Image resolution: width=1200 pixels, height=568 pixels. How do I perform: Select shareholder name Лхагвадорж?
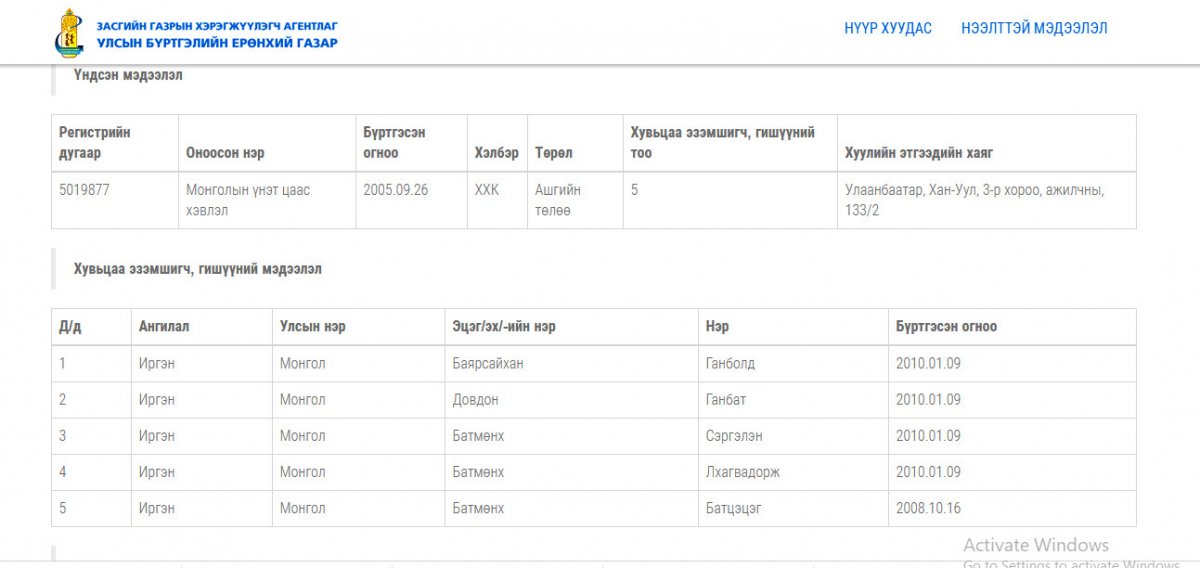tap(742, 472)
